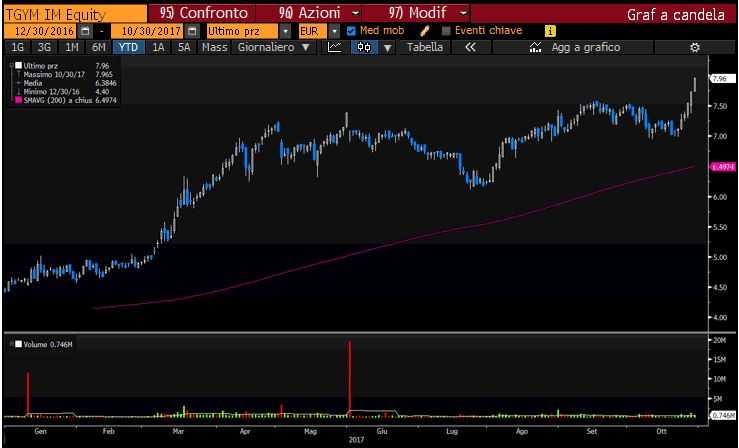
Task: Click the 95) Confronto button
Action: (204, 13)
